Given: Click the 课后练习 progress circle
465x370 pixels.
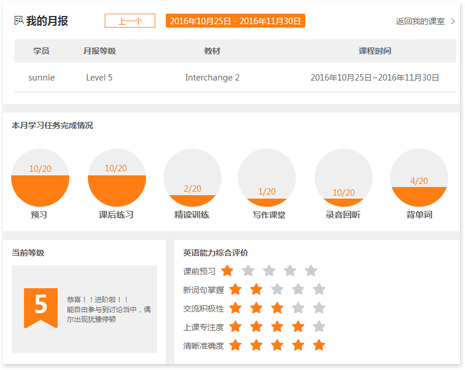Looking at the screenshot, I should [x=117, y=178].
